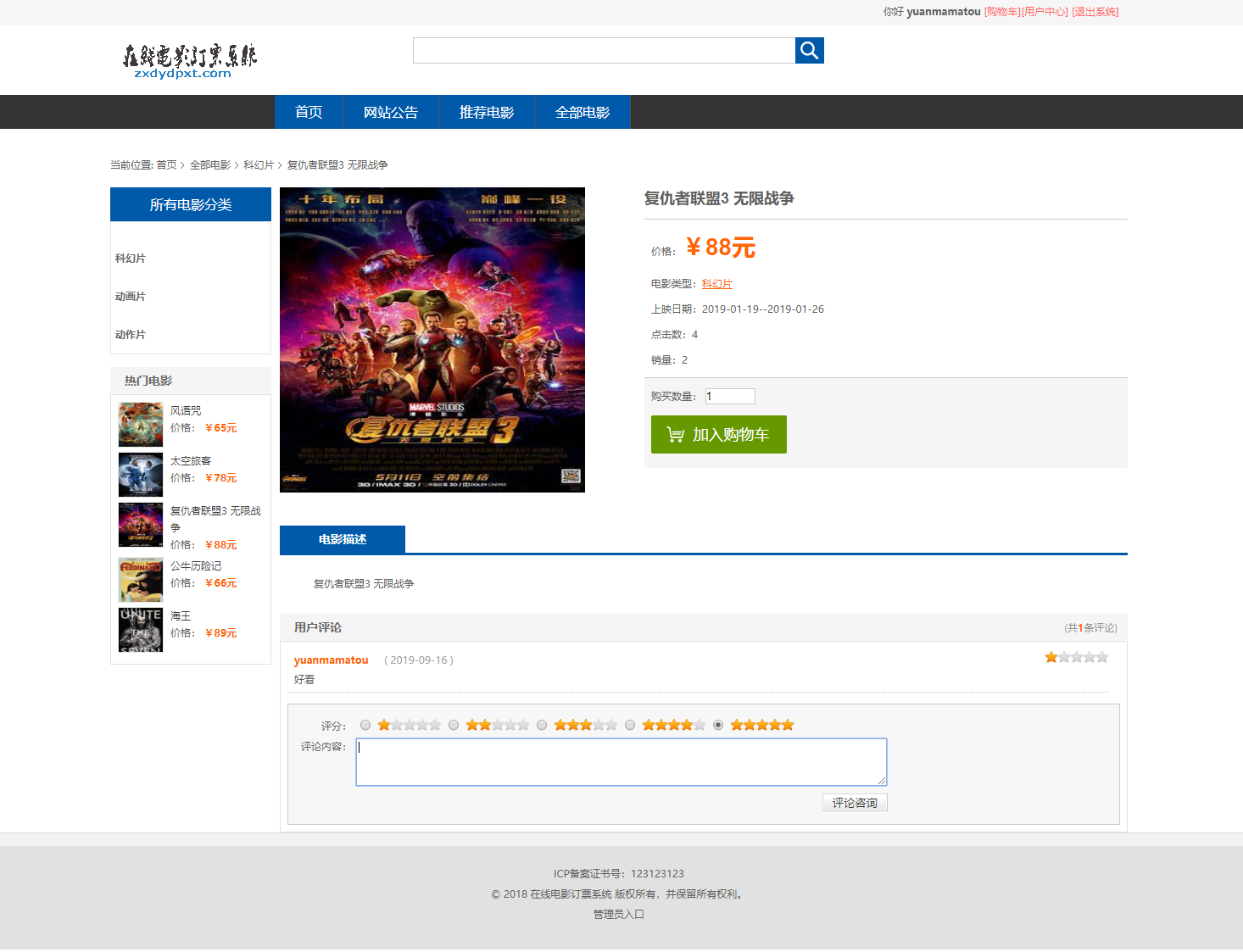Select the five-star rating radio button

pos(718,725)
